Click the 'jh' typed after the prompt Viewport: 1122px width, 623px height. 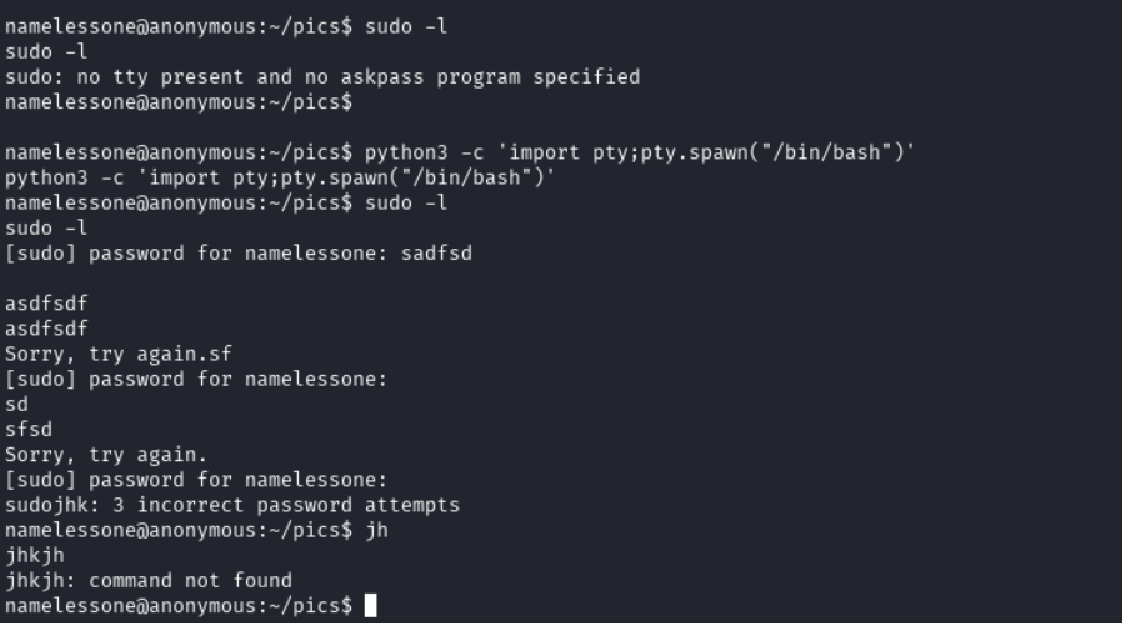[376, 530]
